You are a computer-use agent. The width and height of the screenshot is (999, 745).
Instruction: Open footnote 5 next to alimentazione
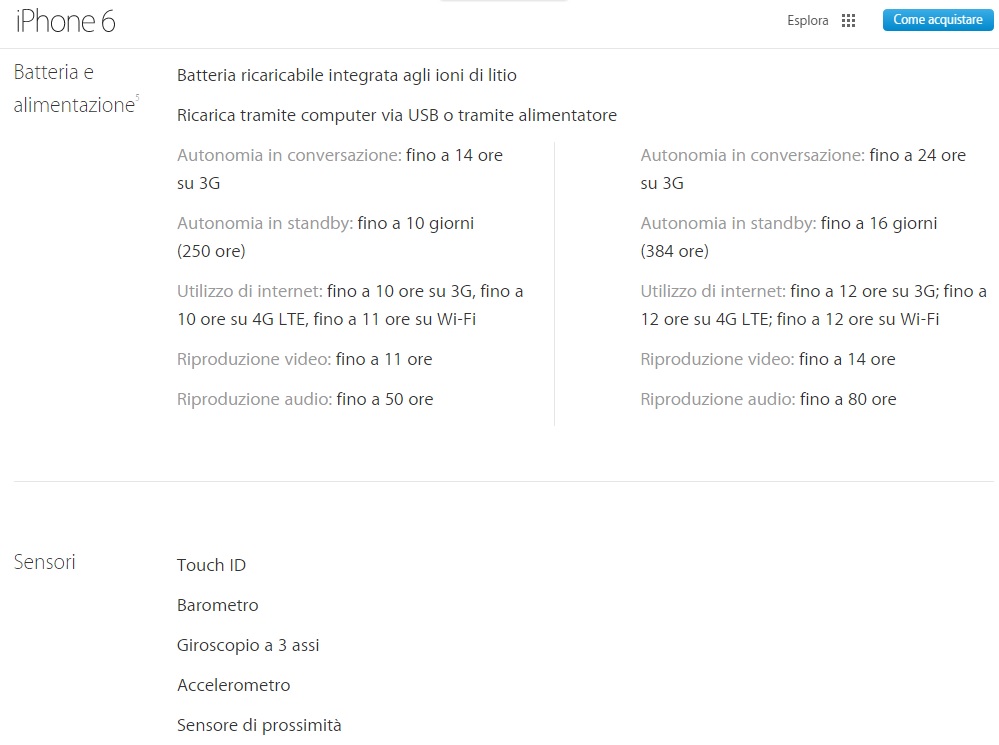coord(137,97)
